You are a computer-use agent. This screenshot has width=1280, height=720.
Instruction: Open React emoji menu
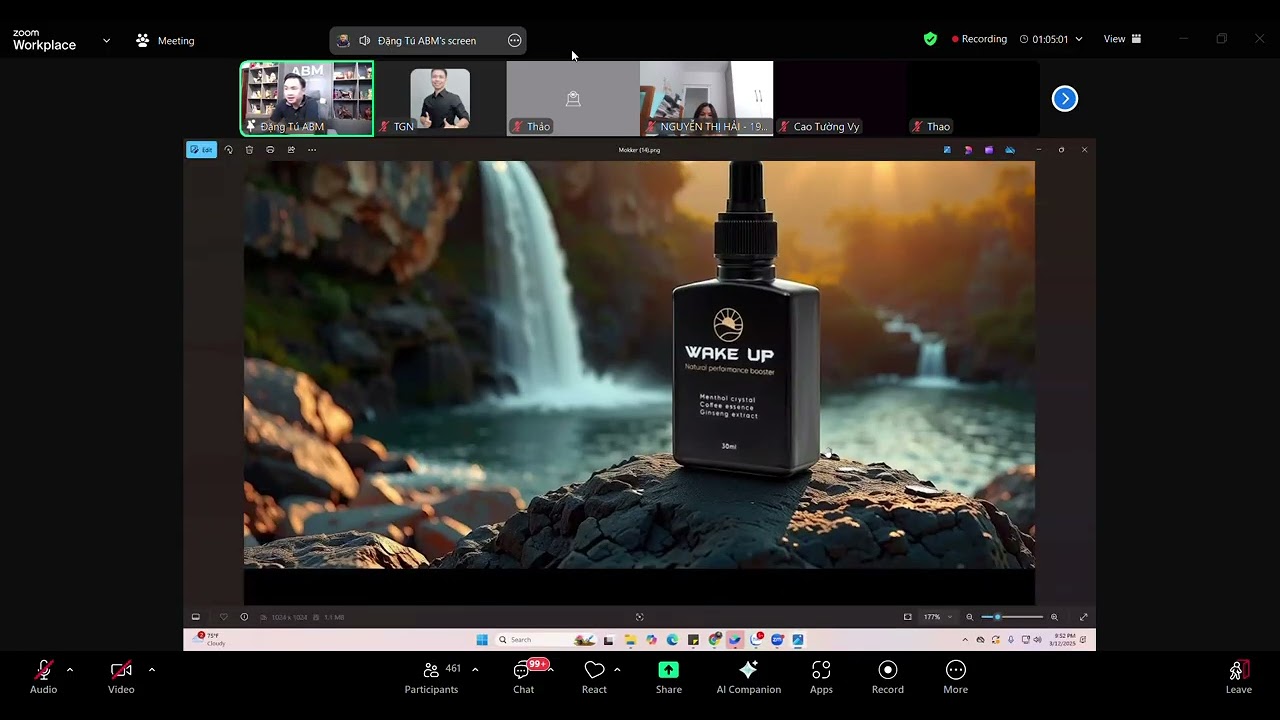pyautogui.click(x=594, y=676)
